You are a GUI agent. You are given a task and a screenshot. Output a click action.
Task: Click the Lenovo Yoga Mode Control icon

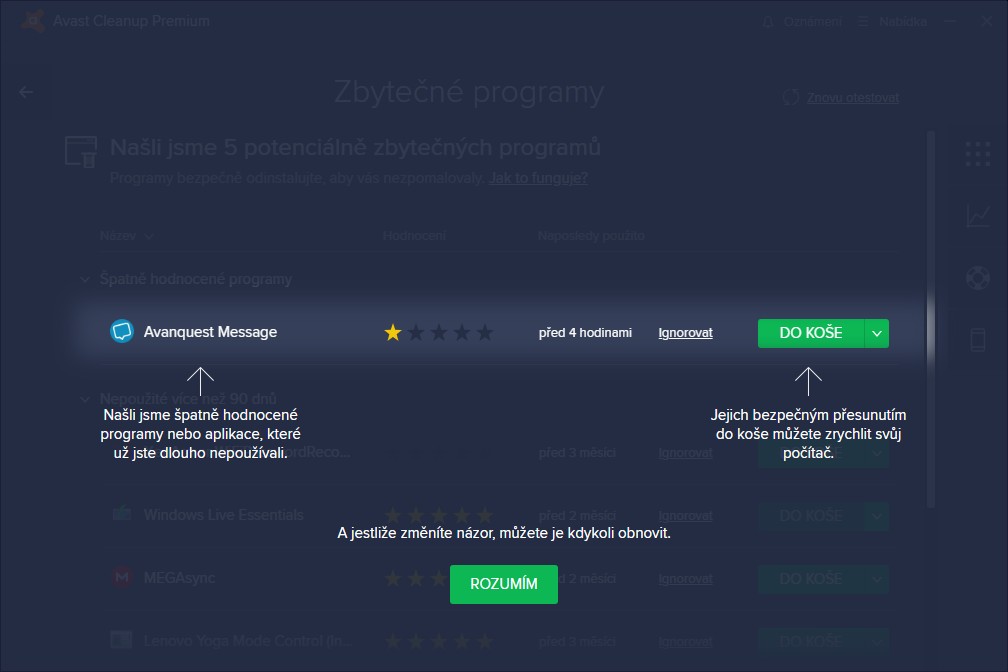point(122,640)
